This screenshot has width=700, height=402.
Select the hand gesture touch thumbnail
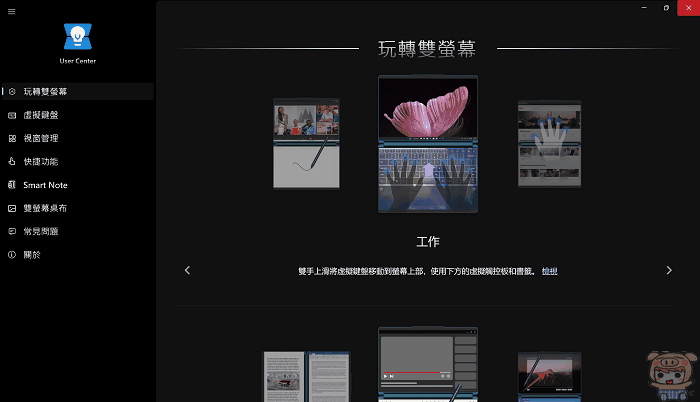(549, 143)
